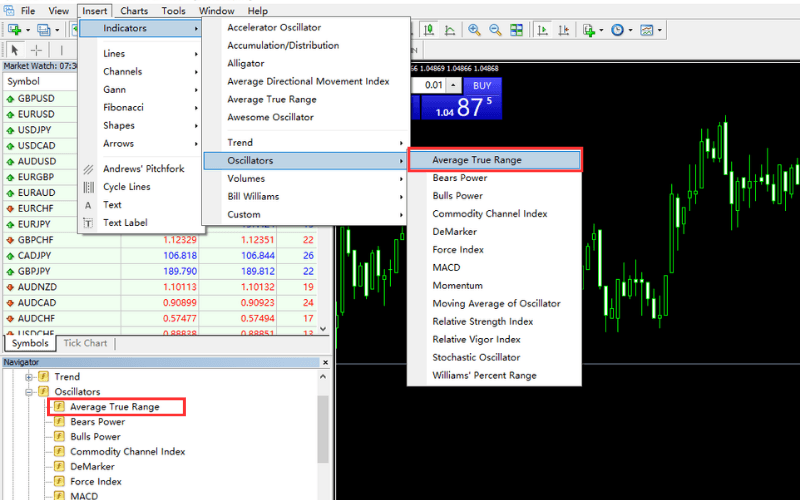The height and width of the screenshot is (500, 800).
Task: Collapse the Oscillators folder in Navigator
Action: (30, 392)
